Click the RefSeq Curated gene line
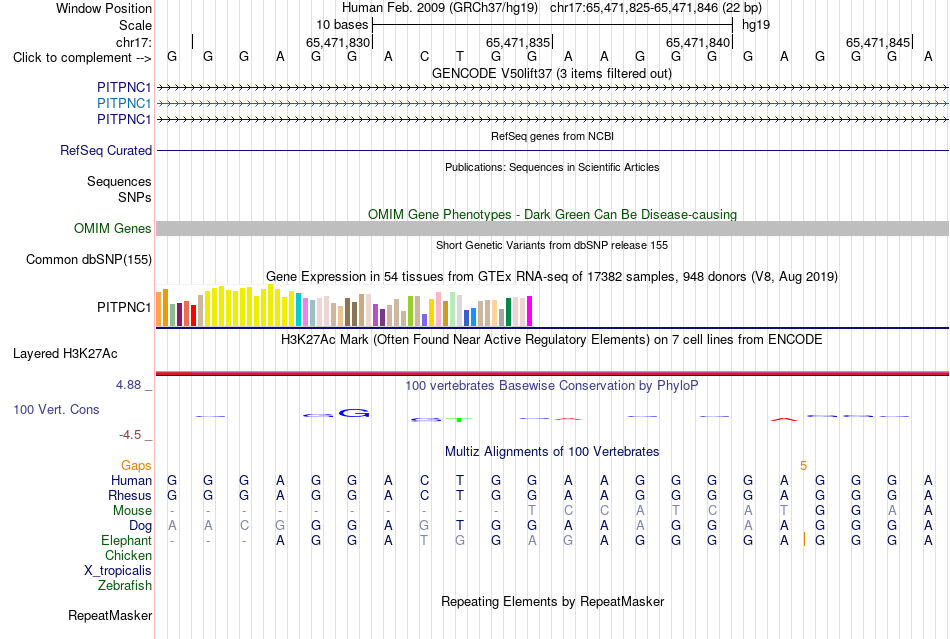950x639 pixels. [x=552, y=150]
